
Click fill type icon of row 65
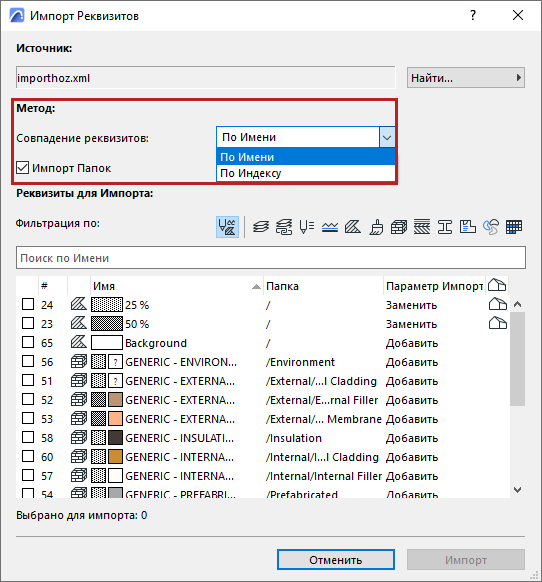79,342
